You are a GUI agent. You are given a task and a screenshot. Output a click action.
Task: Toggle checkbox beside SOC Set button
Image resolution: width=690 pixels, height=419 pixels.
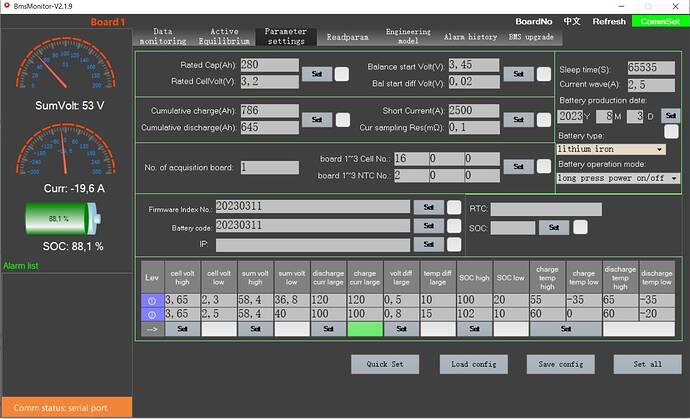pos(580,227)
